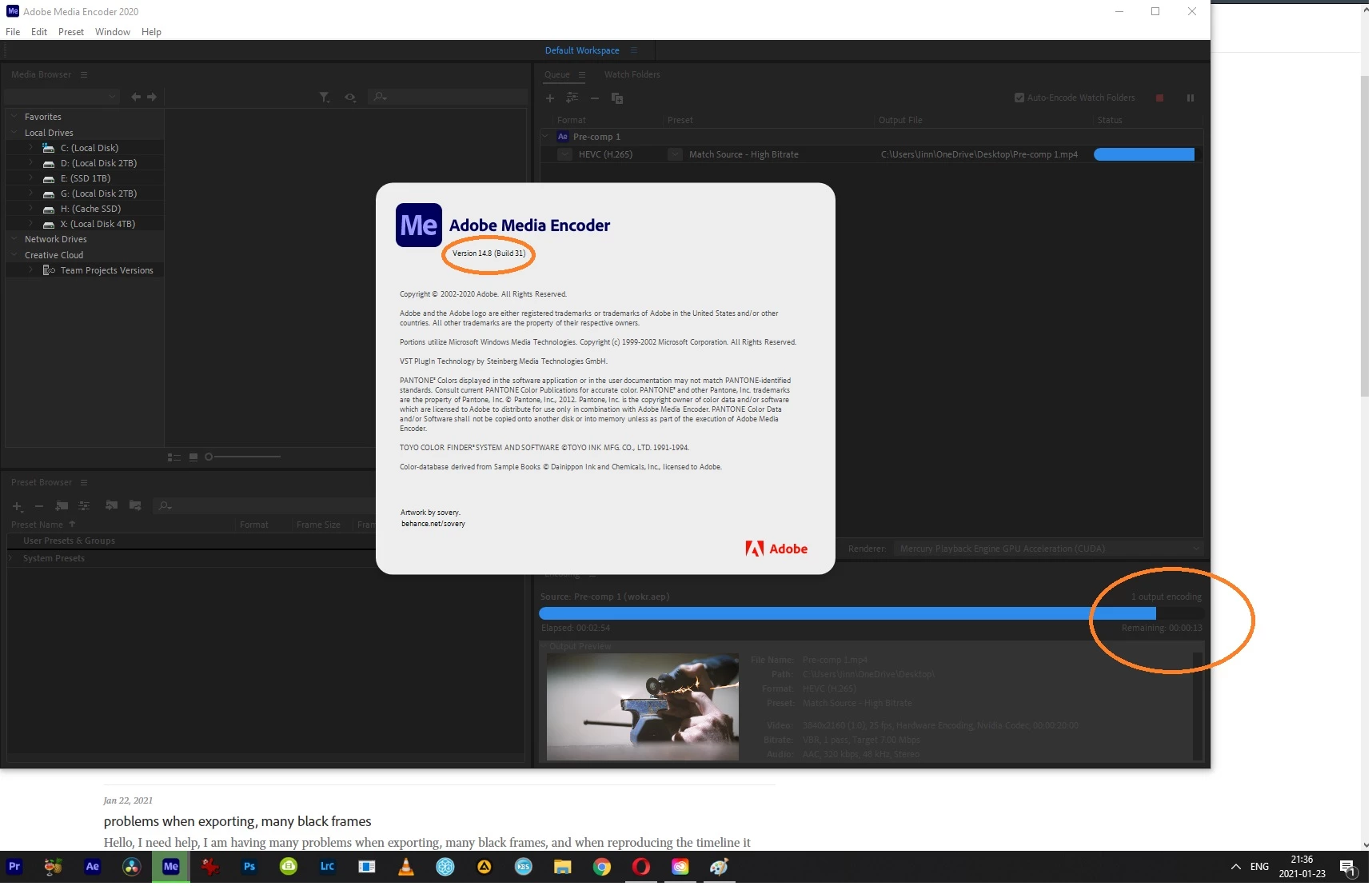This screenshot has height=886, width=1372.
Task: Open the Window menu
Action: point(113,32)
